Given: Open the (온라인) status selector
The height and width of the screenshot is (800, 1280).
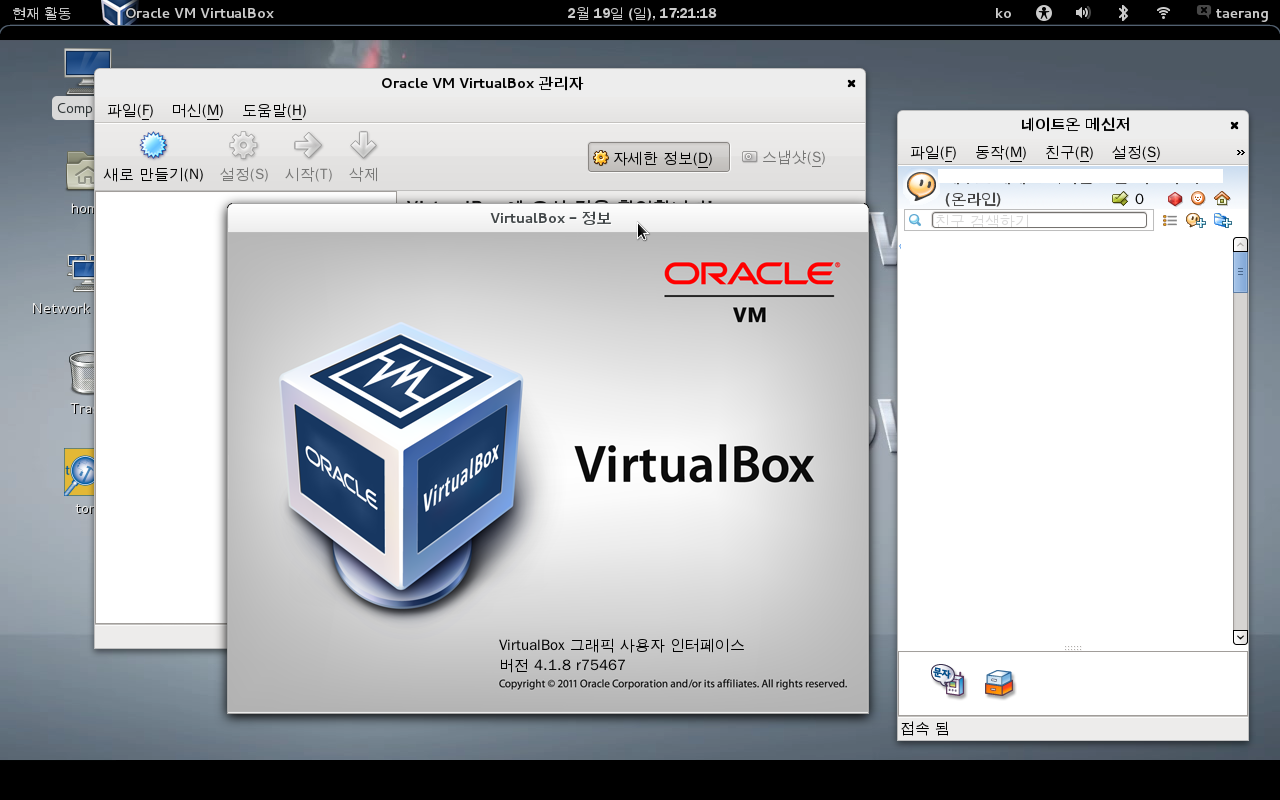Looking at the screenshot, I should coord(973,199).
